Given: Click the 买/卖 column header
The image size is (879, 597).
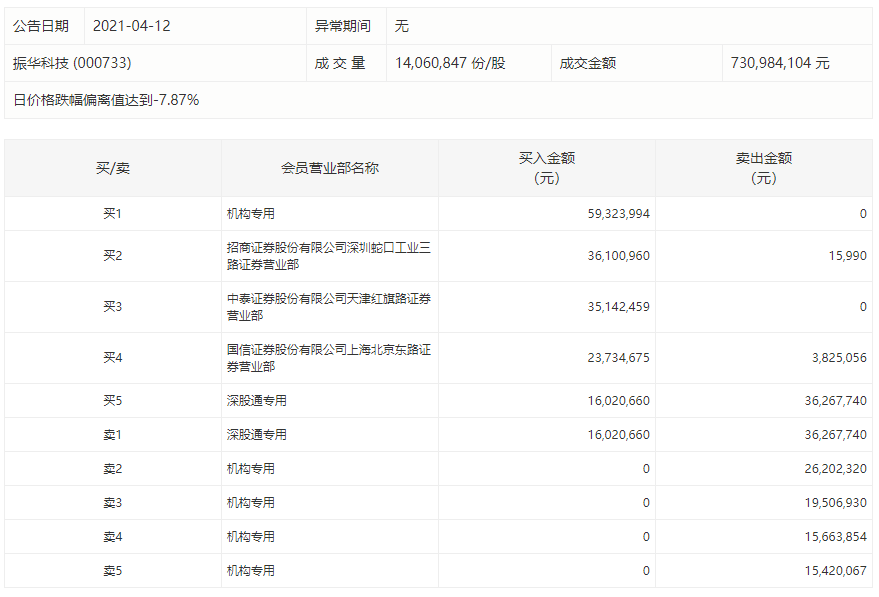Looking at the screenshot, I should click(113, 168).
